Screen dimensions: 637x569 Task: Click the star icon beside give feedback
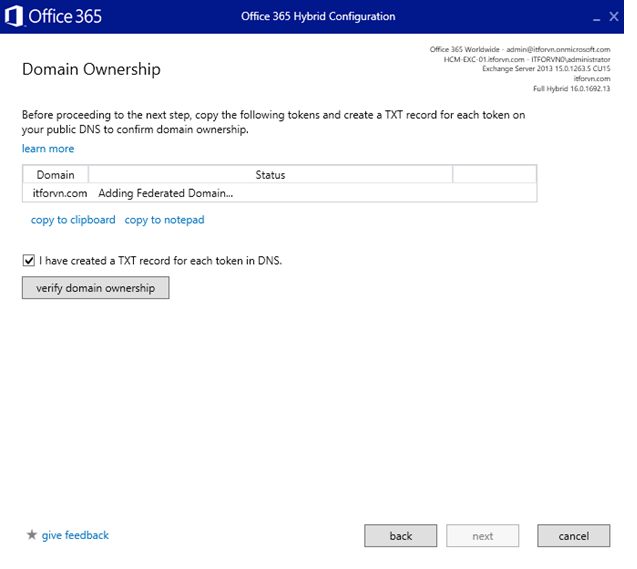tap(31, 536)
